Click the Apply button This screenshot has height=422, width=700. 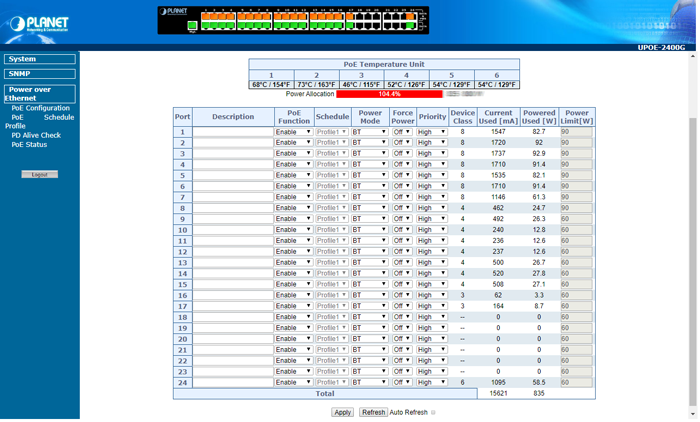coord(342,413)
